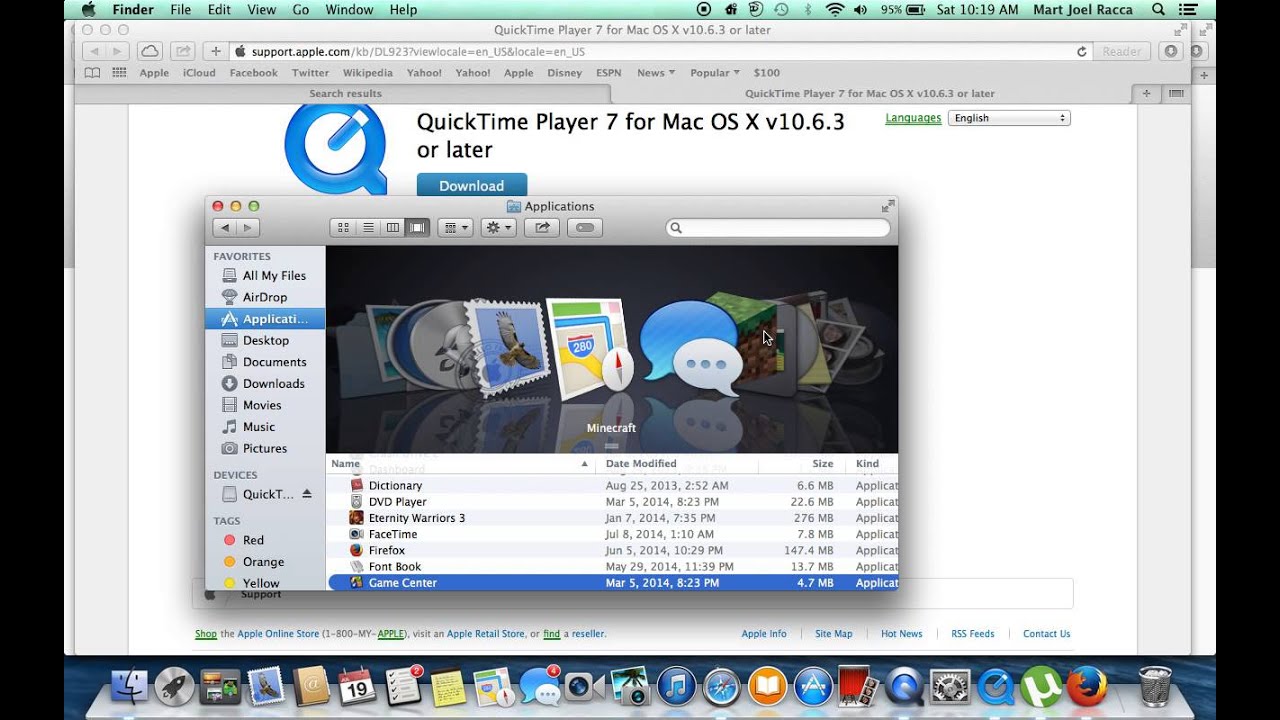Open the English language dropdown

click(x=1009, y=118)
